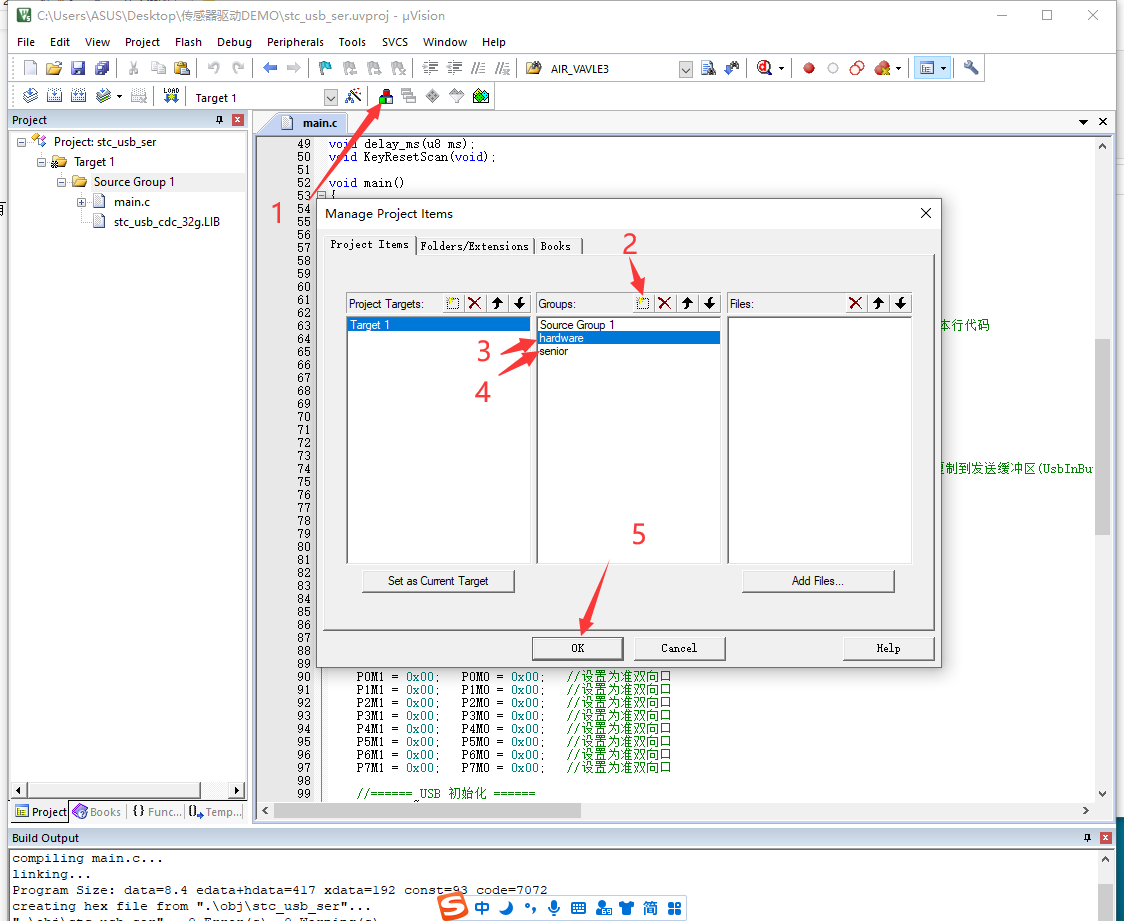Insert a bookmark using flag icon
The image size is (1124, 921).
(x=325, y=68)
